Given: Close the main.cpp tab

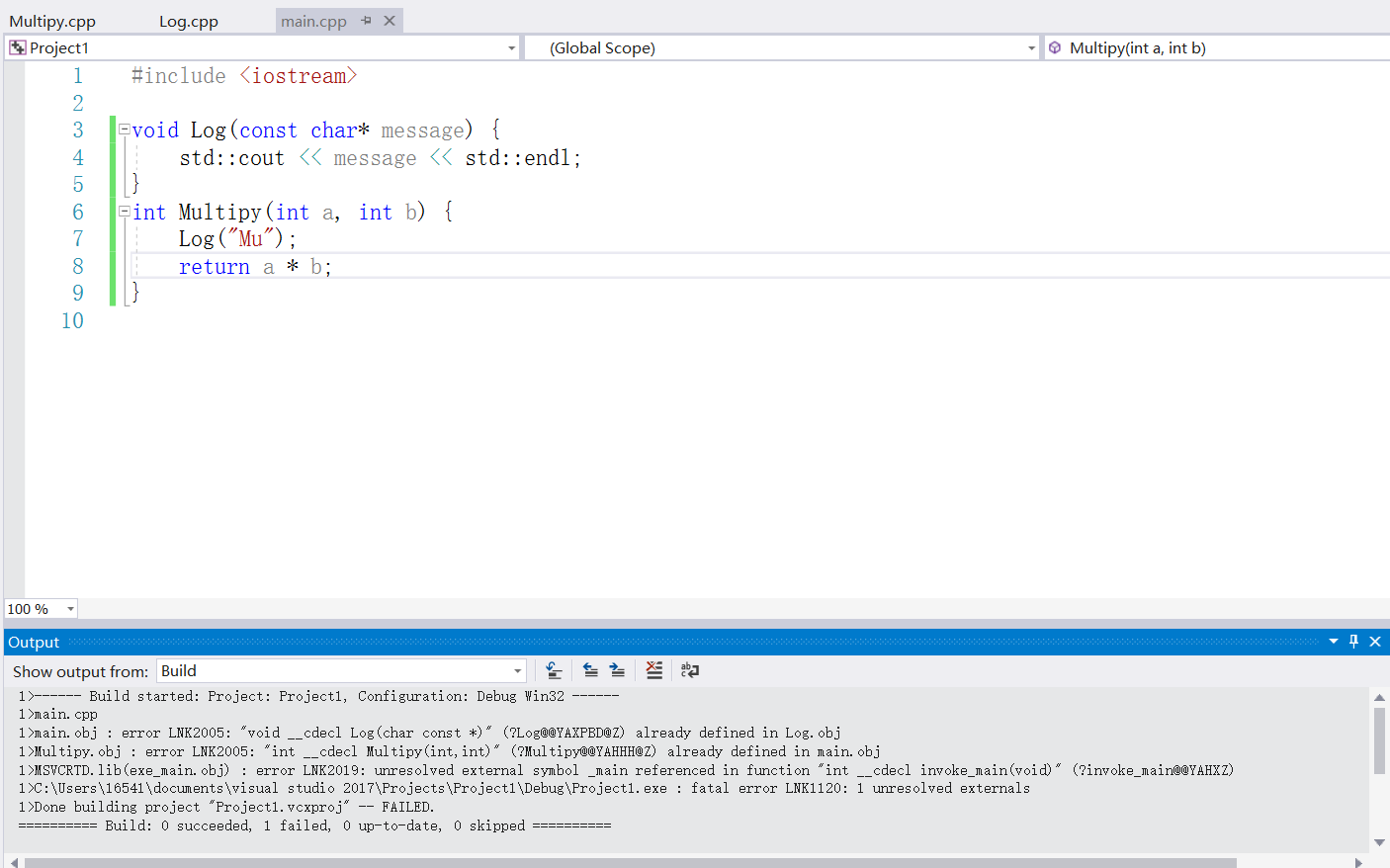Looking at the screenshot, I should [x=390, y=21].
